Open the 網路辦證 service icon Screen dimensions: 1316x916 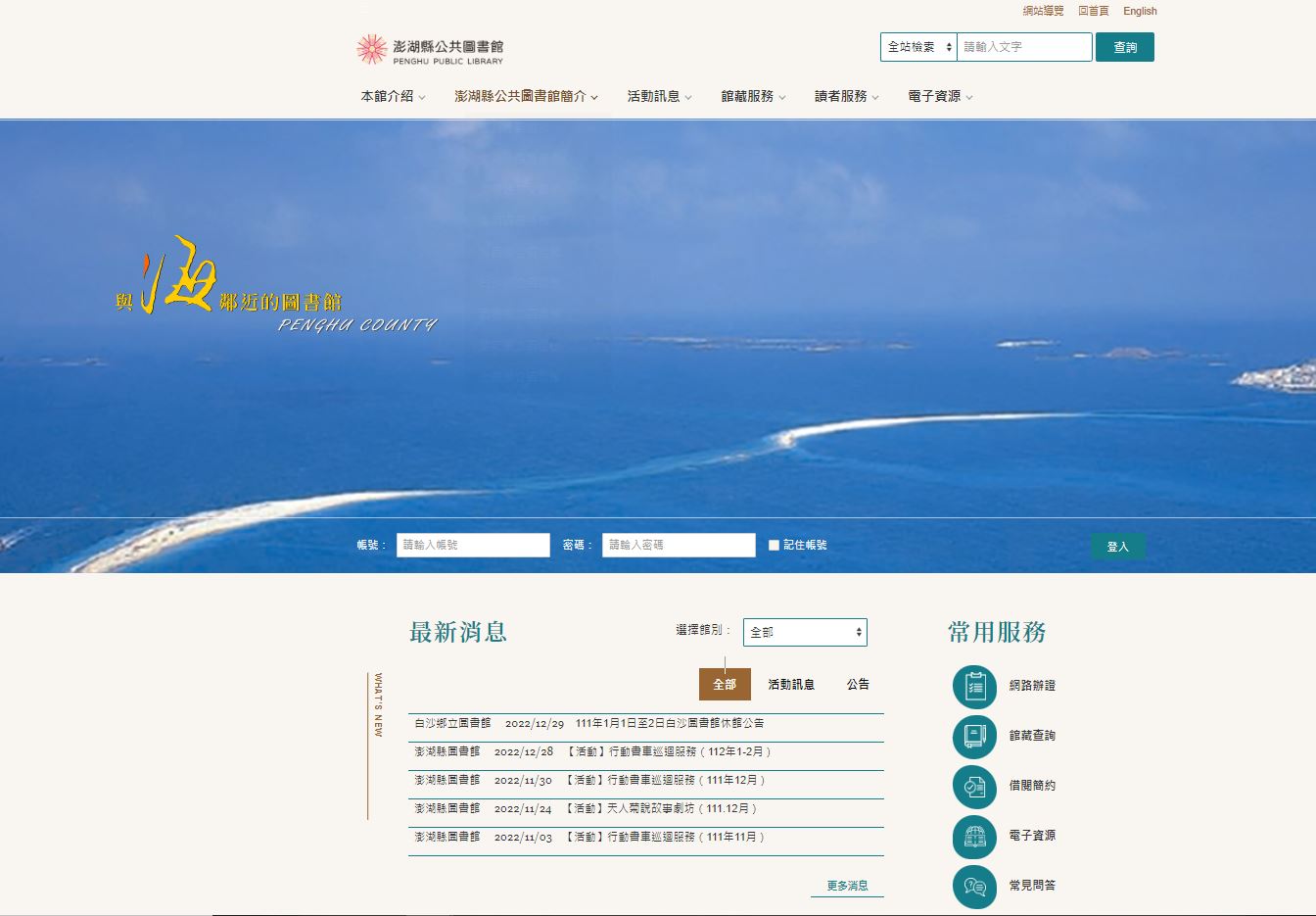click(x=974, y=687)
